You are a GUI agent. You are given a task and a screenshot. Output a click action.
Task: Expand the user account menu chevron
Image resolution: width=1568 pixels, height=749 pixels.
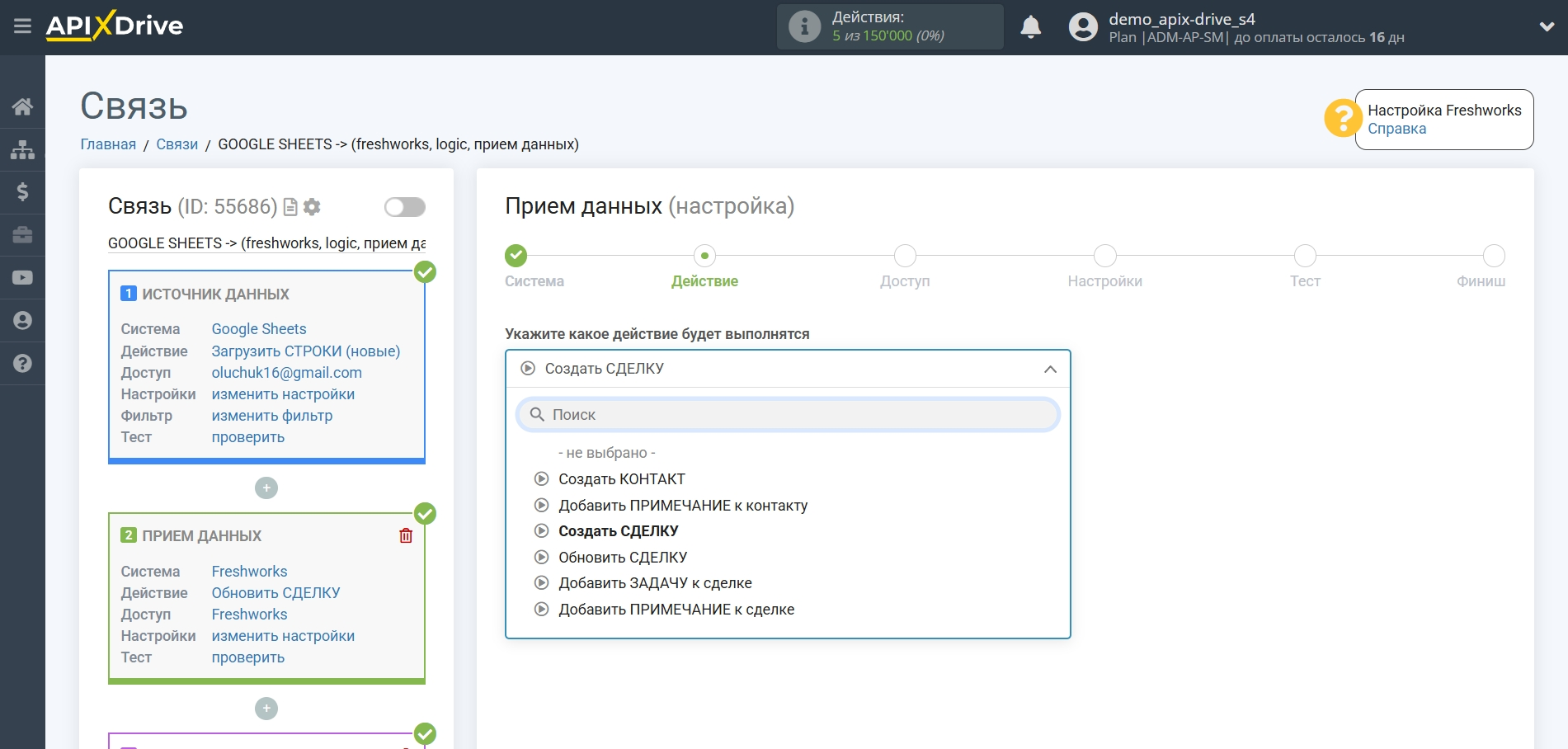[x=1547, y=26]
